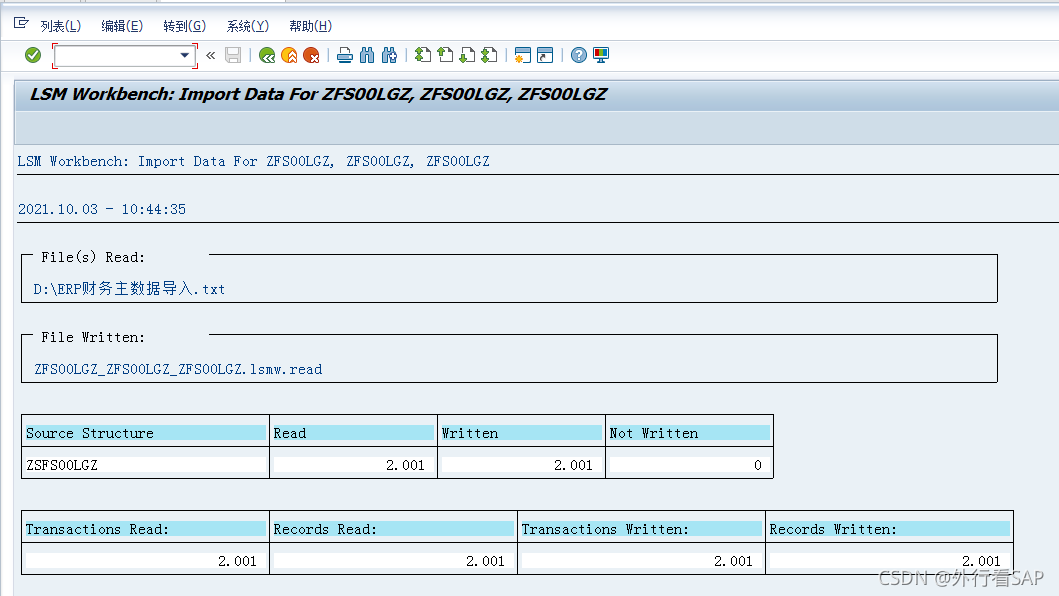
Task: Open the 系统(Y) menu
Action: tap(247, 26)
